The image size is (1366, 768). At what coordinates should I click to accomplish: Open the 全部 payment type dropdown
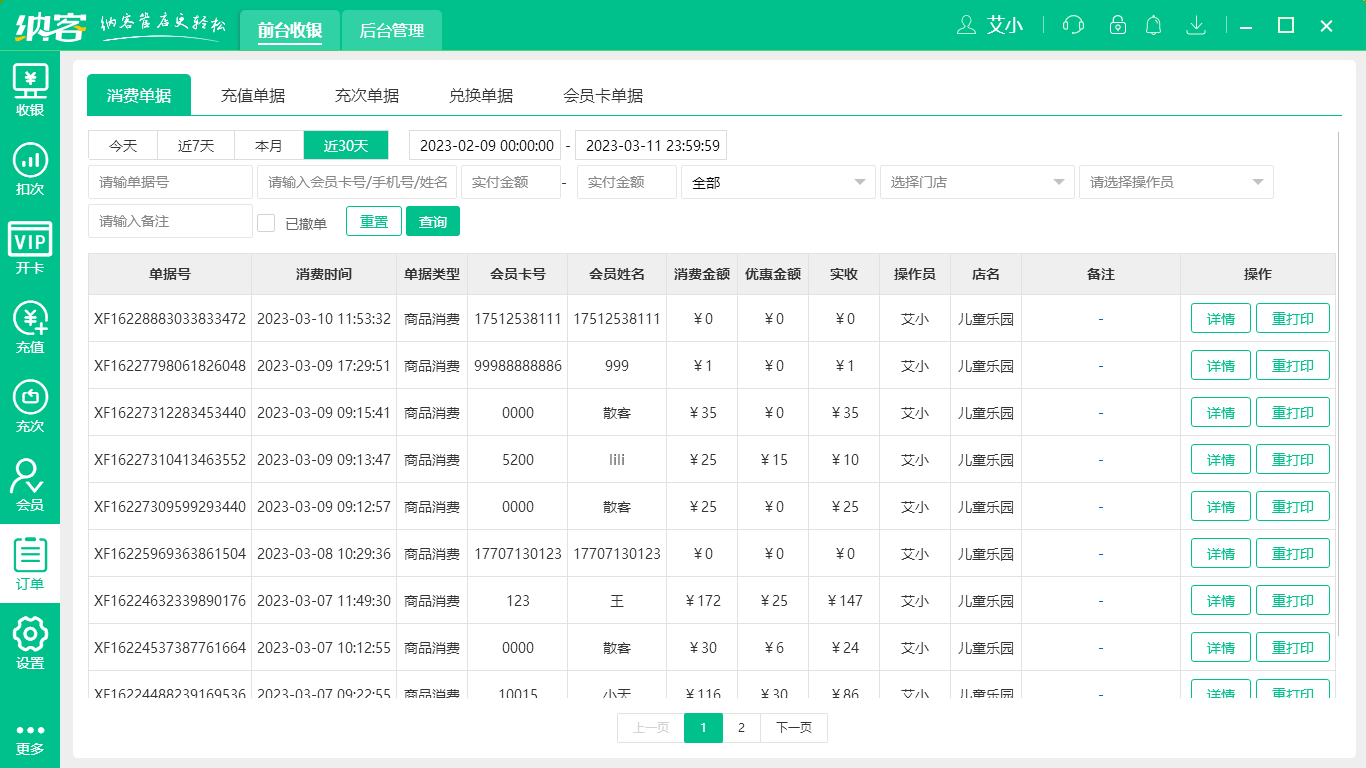[x=778, y=182]
